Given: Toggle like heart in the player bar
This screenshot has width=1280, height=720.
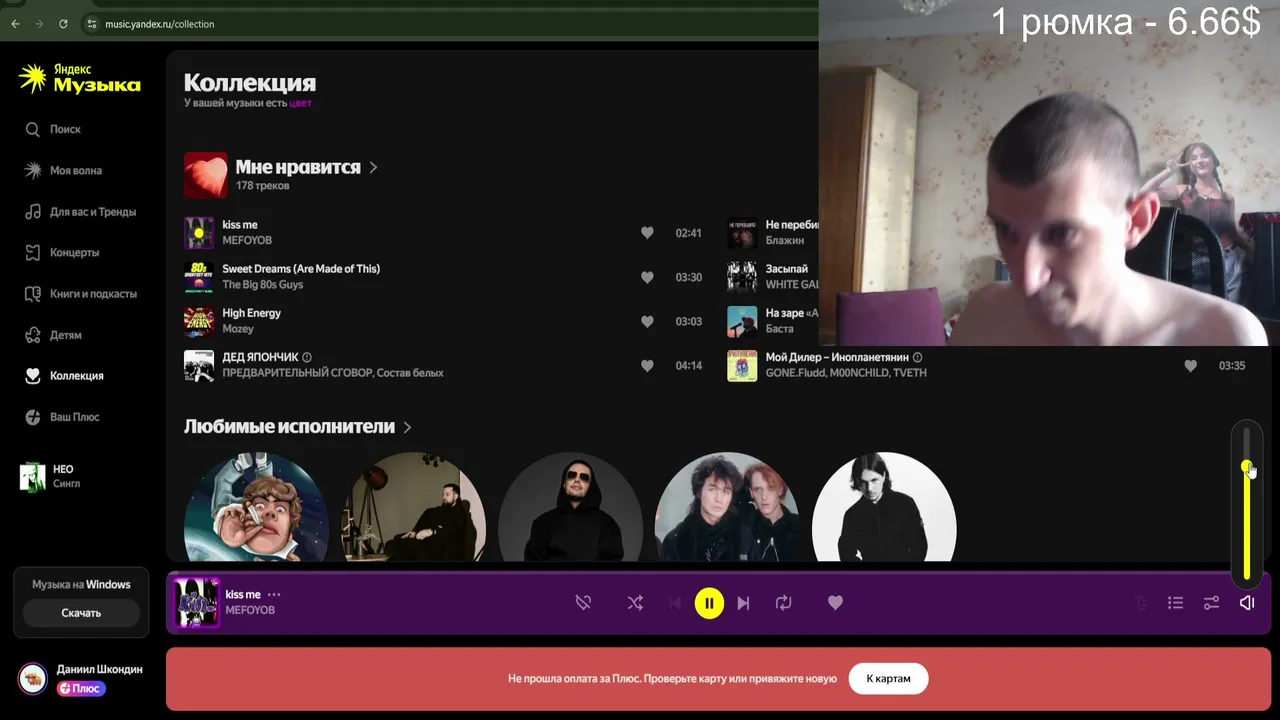Looking at the screenshot, I should tap(835, 602).
